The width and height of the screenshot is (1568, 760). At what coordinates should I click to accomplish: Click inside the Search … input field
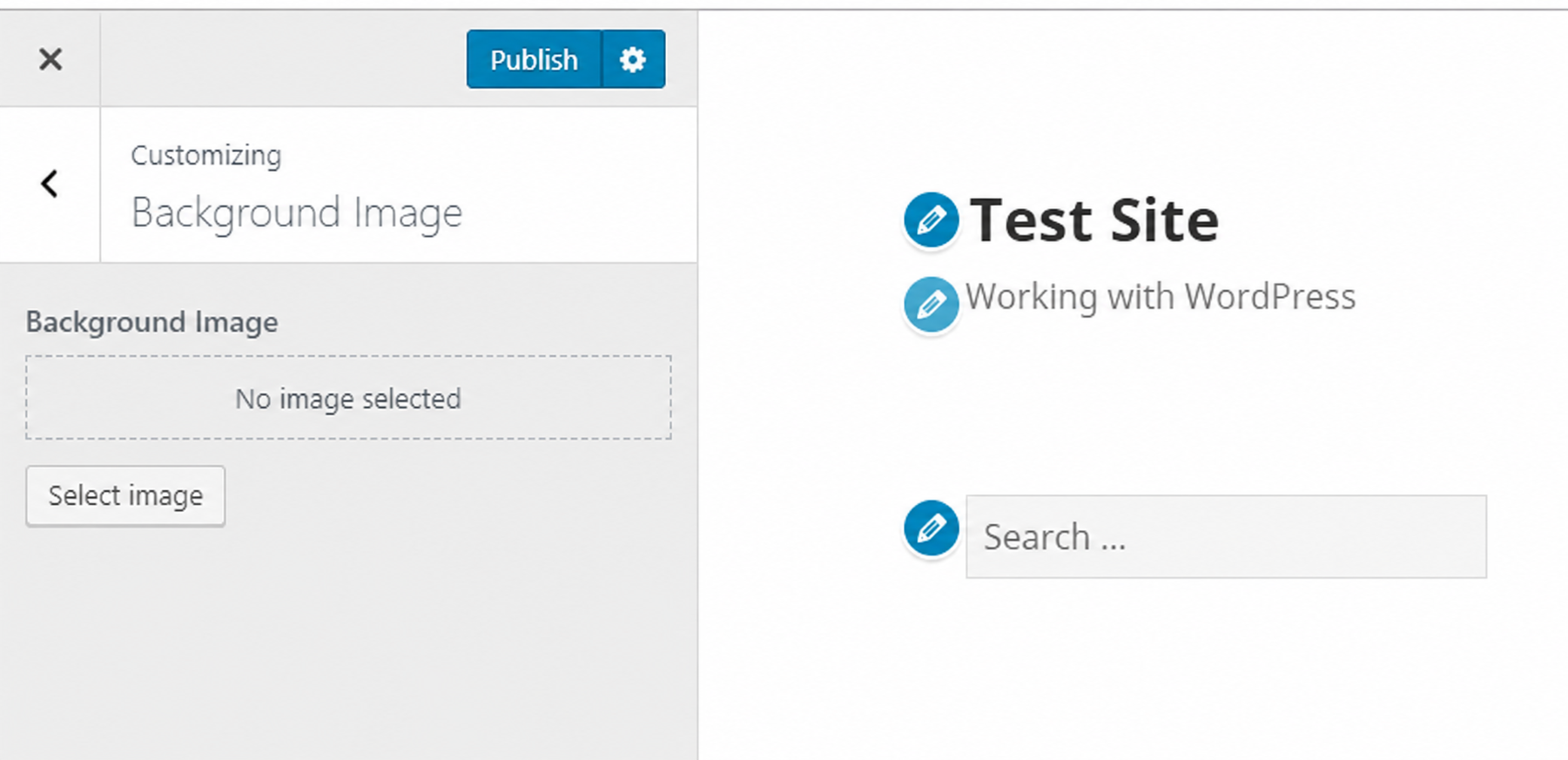[1226, 537]
